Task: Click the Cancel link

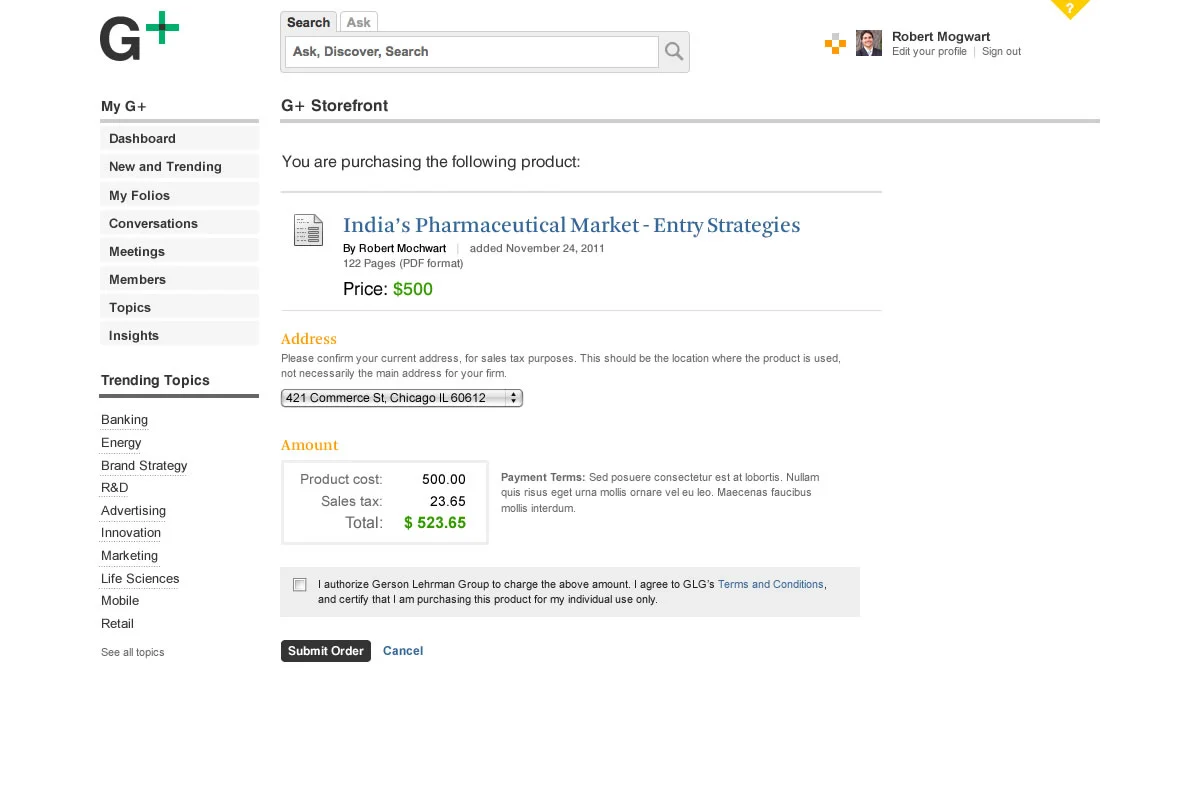Action: [x=403, y=651]
